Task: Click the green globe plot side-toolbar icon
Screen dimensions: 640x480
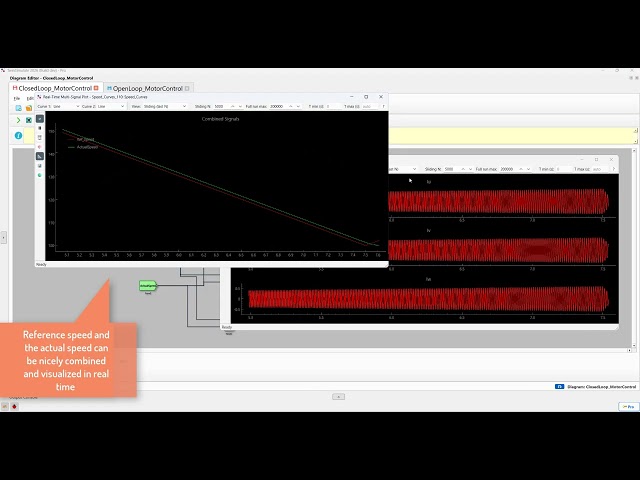Action: (x=40, y=175)
